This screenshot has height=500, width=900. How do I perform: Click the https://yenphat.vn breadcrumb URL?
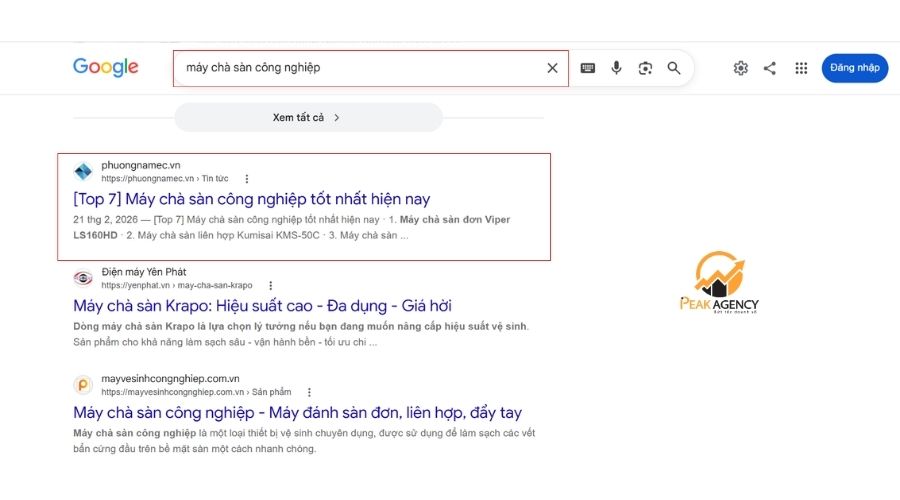[177, 285]
